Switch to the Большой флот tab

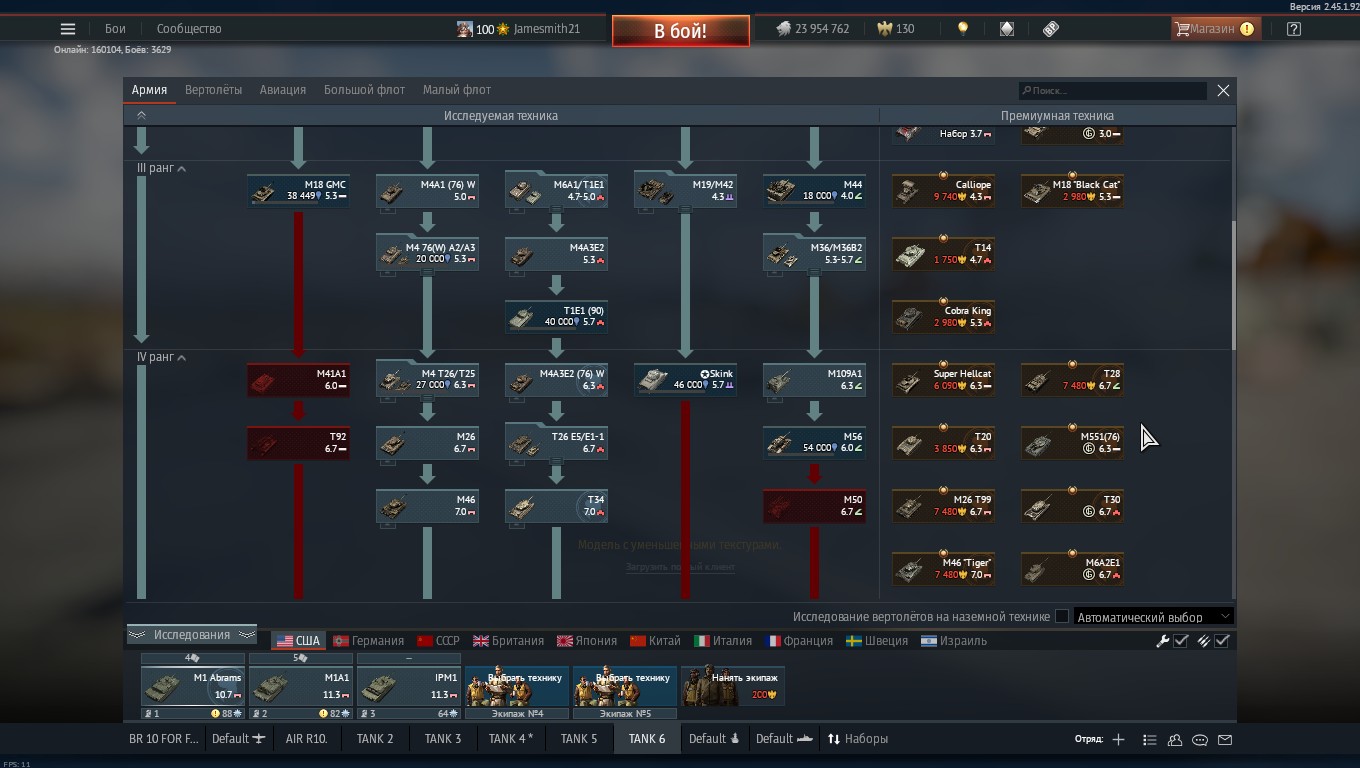364,90
